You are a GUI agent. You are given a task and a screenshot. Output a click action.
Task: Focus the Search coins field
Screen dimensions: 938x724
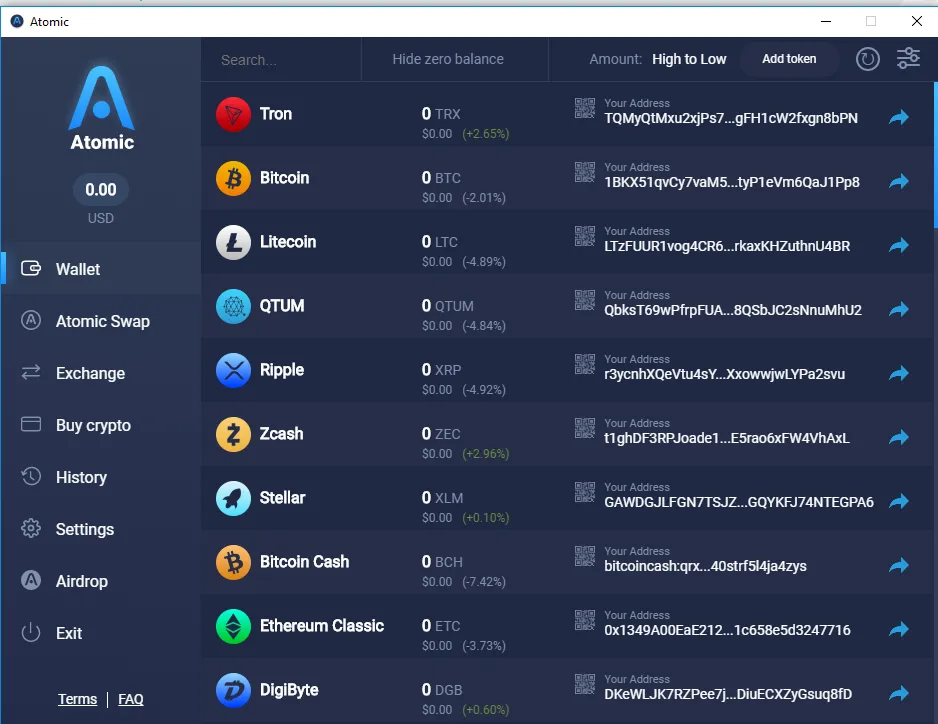[281, 60]
